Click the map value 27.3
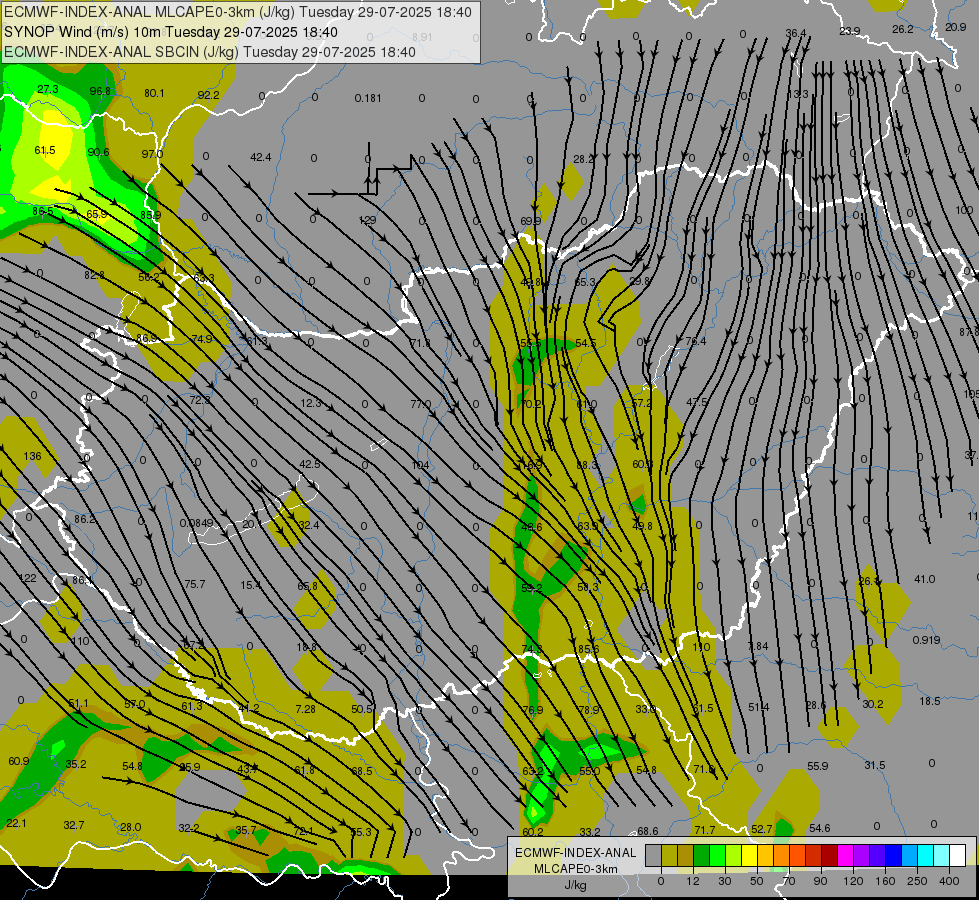Image resolution: width=979 pixels, height=900 pixels. click(47, 89)
